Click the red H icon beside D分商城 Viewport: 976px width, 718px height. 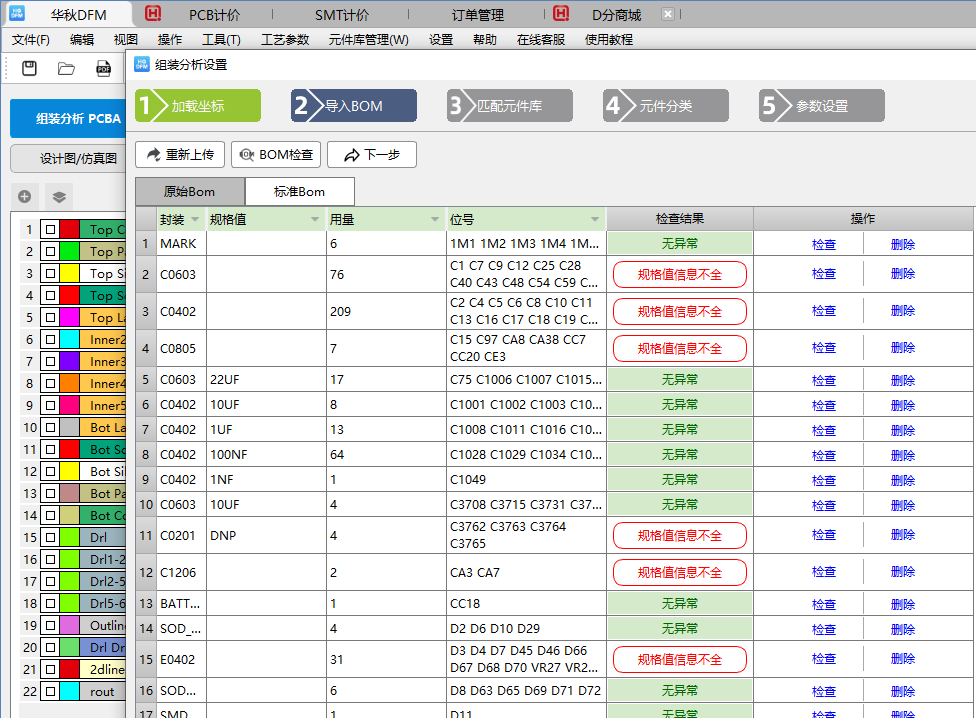click(x=561, y=13)
